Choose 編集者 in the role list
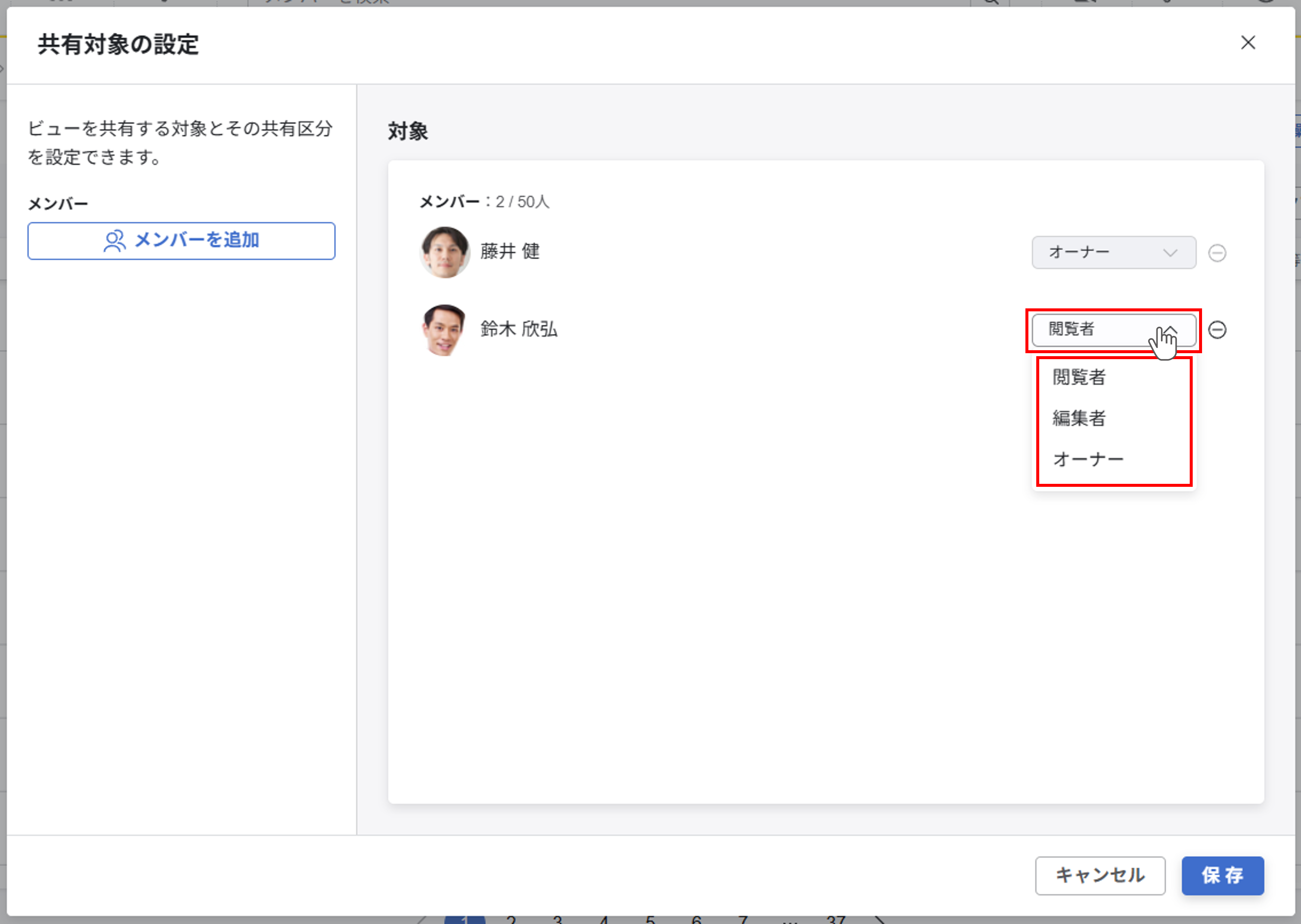This screenshot has height=924, width=1301. (x=1078, y=418)
